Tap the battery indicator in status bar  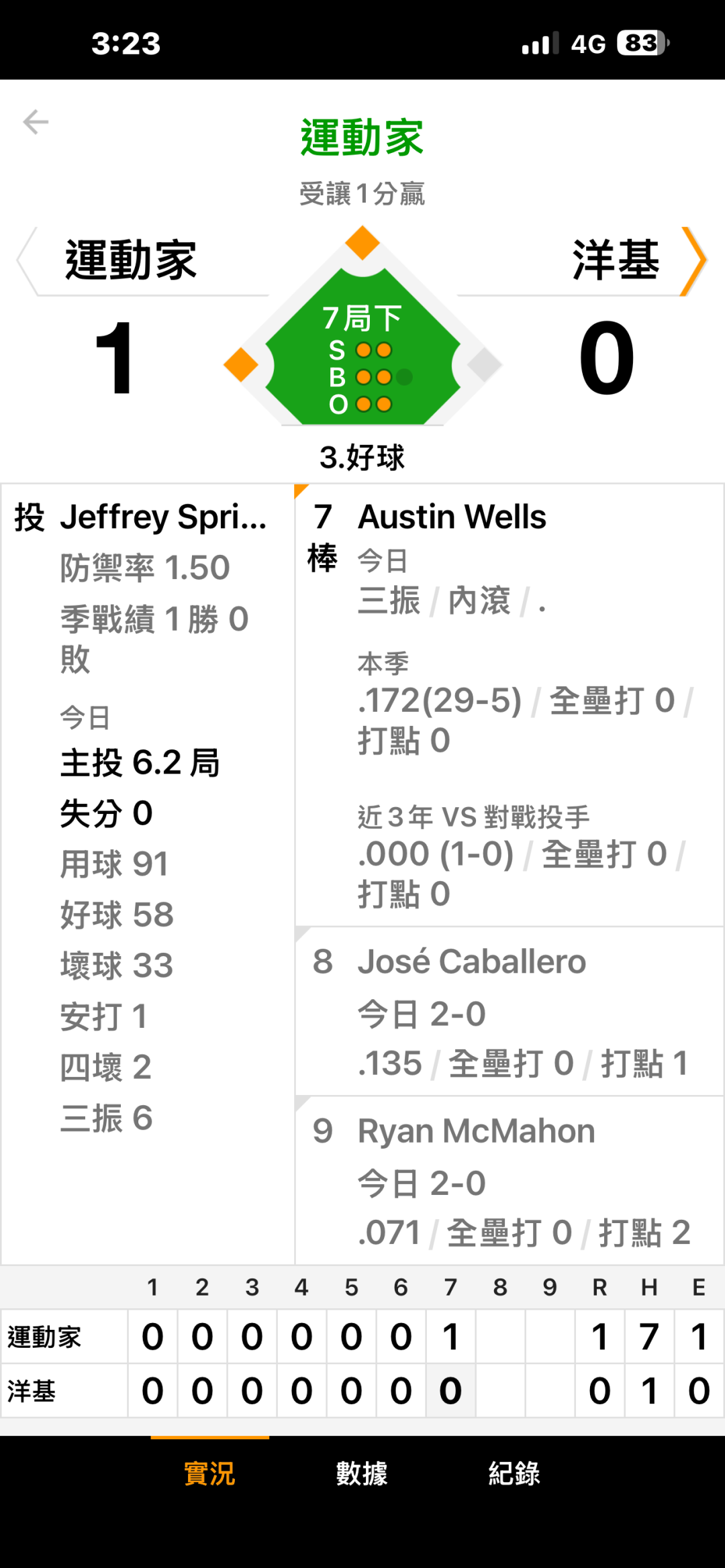point(642,44)
